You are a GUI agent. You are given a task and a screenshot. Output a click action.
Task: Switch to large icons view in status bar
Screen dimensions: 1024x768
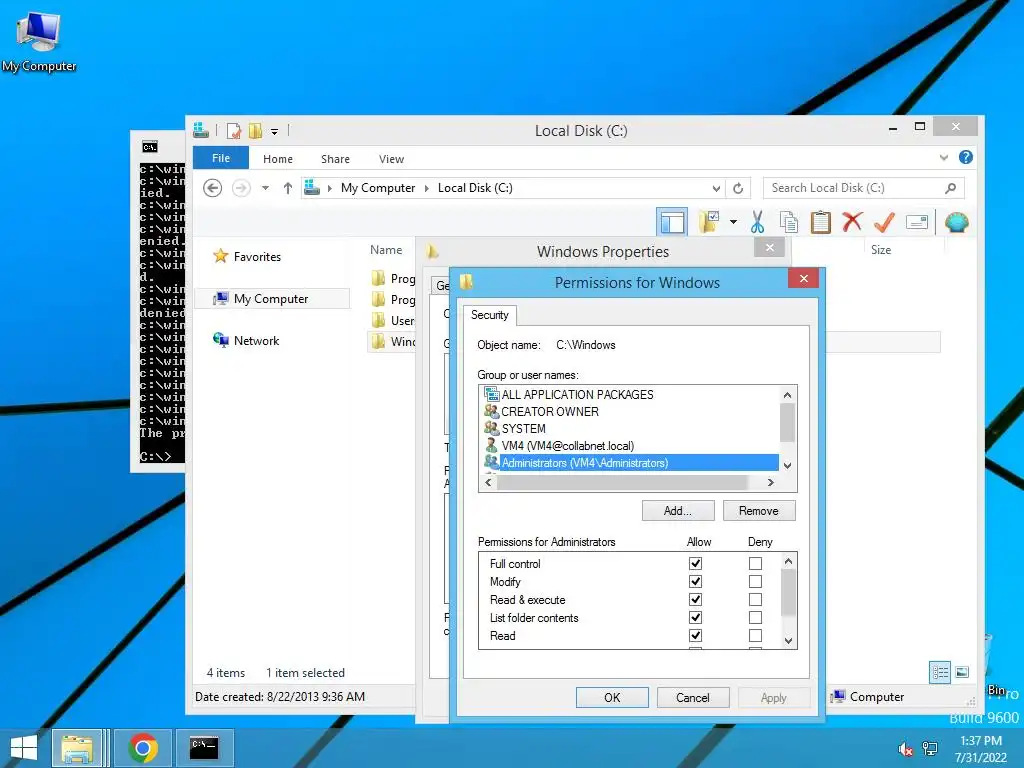coord(962,672)
